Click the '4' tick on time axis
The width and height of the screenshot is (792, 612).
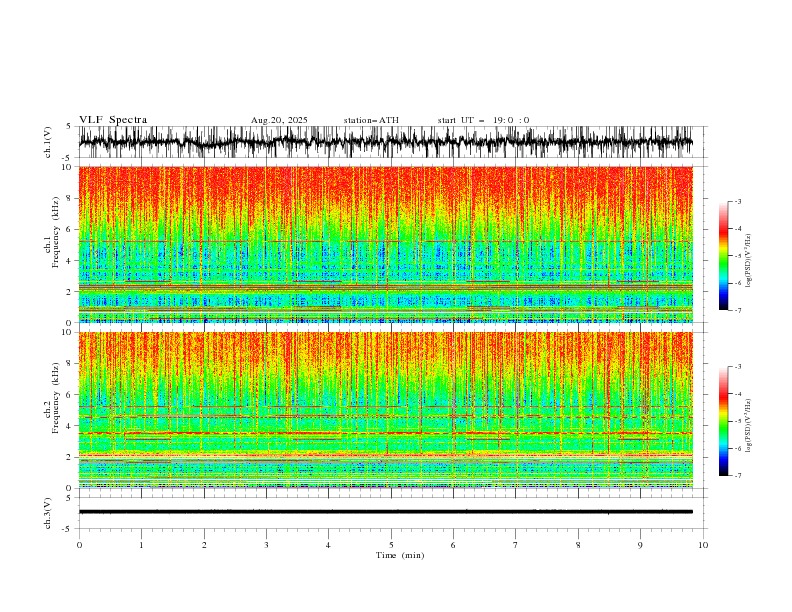[x=328, y=545]
